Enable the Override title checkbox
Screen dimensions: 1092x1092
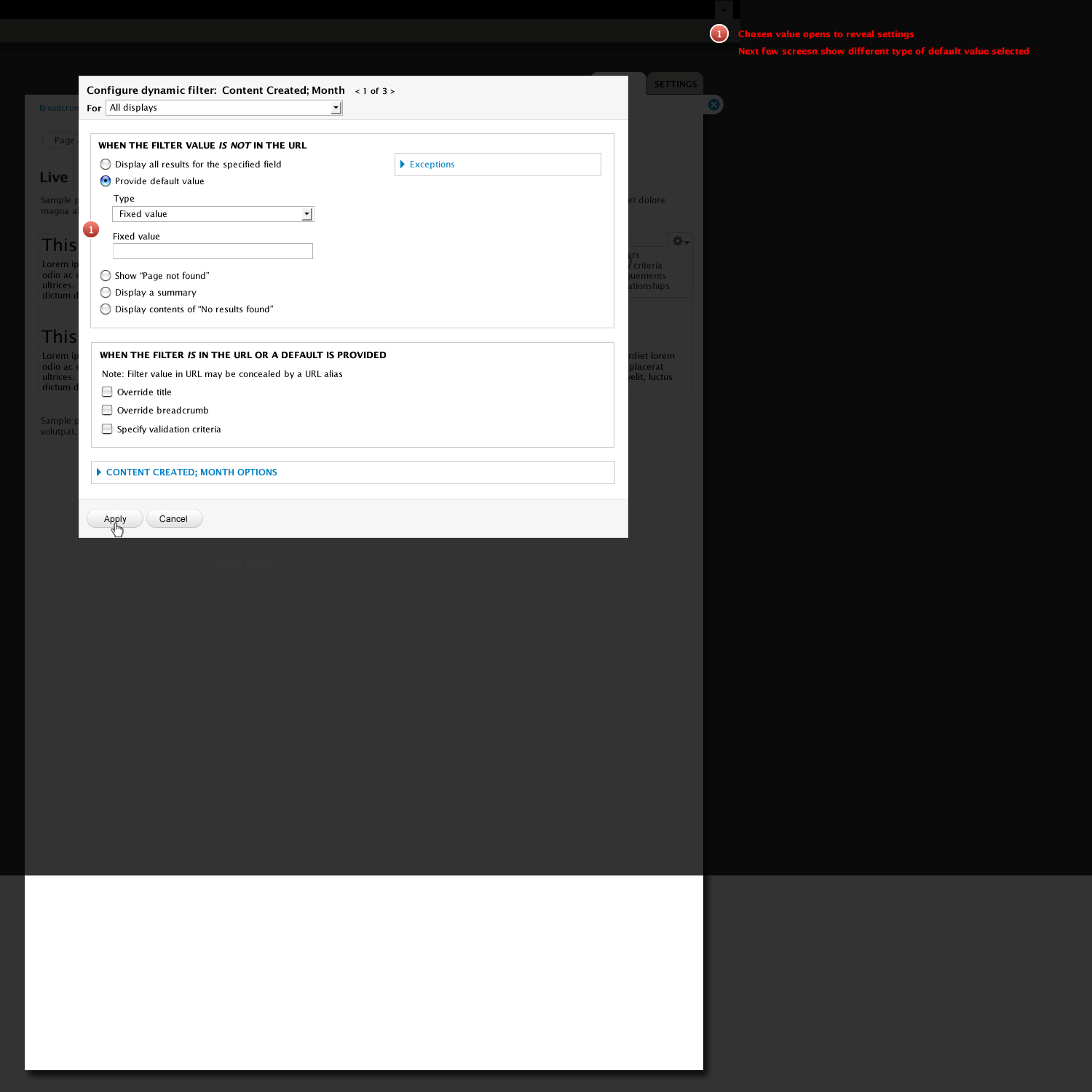click(108, 392)
